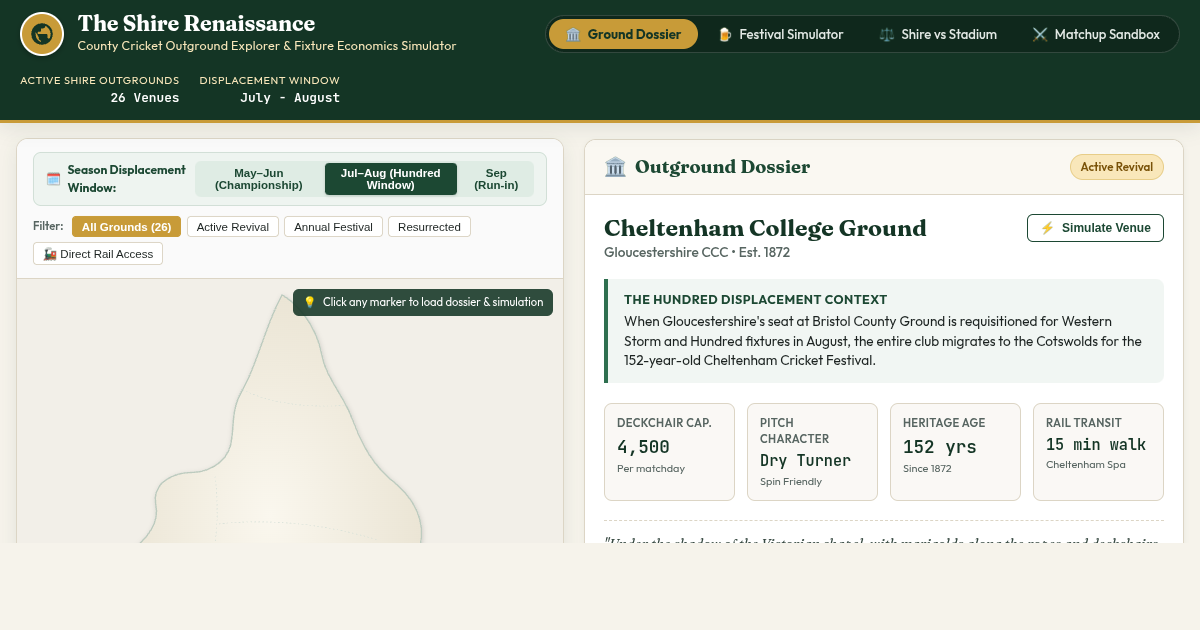Click the calendar icon beside Season Displacement Window
The image size is (1200, 630).
[54, 179]
